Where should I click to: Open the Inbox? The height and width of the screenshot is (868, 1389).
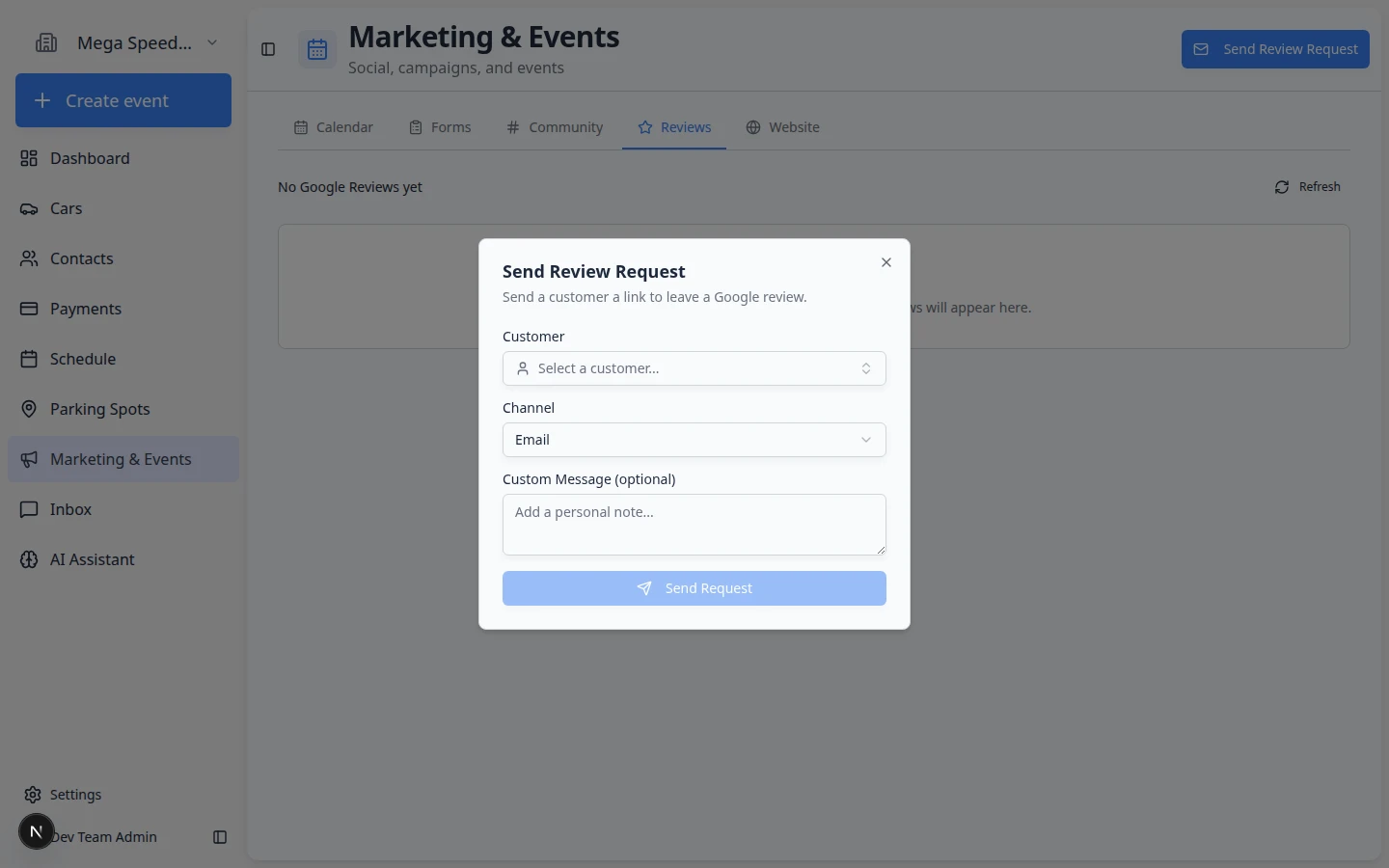click(x=123, y=509)
